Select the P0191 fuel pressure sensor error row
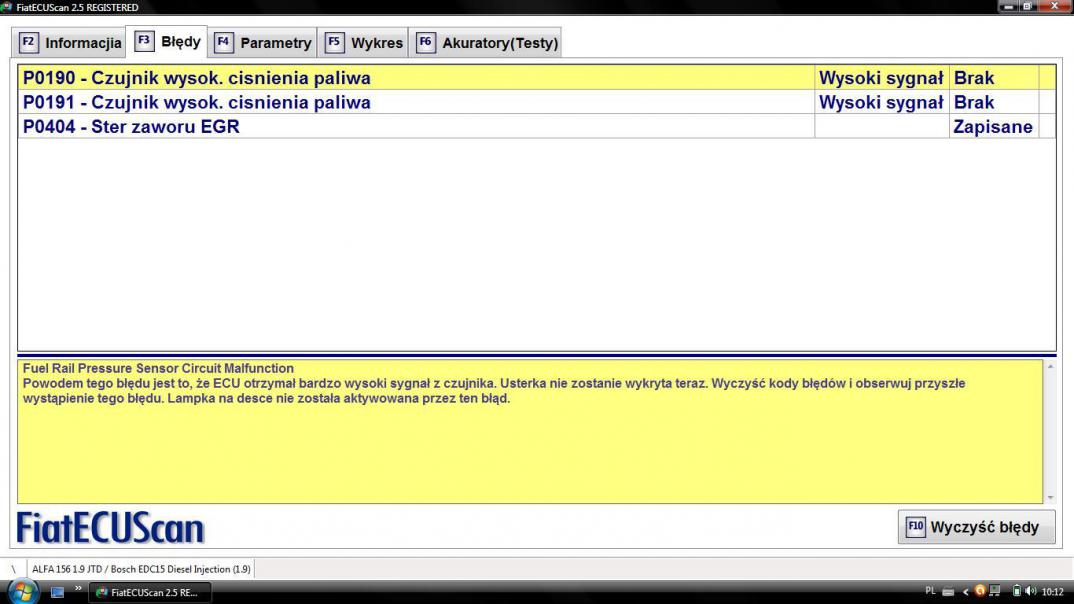 coord(536,102)
